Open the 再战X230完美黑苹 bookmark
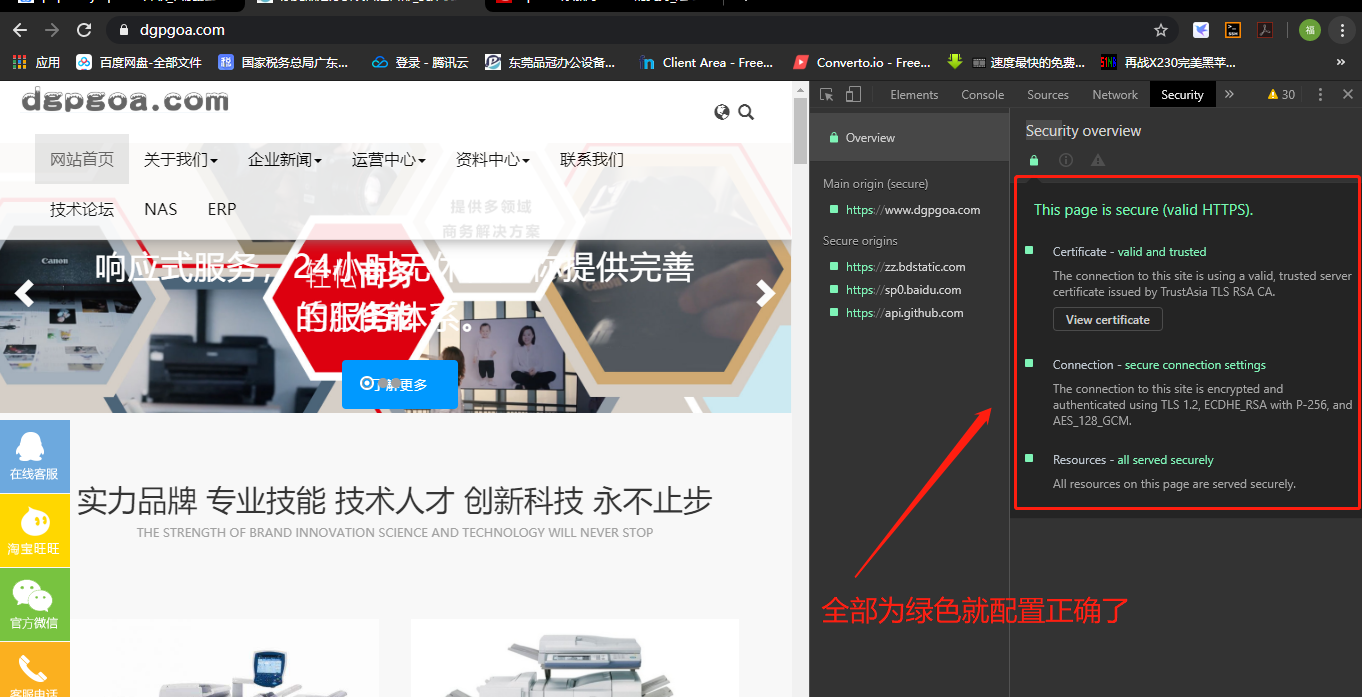Image resolution: width=1362 pixels, height=697 pixels. (x=1168, y=62)
